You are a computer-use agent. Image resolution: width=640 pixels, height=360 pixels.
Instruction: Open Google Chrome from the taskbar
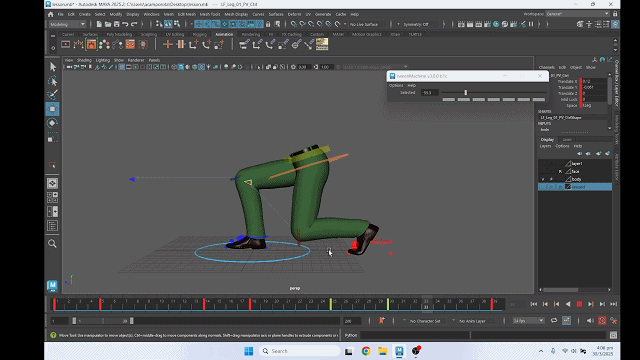(x=366, y=351)
